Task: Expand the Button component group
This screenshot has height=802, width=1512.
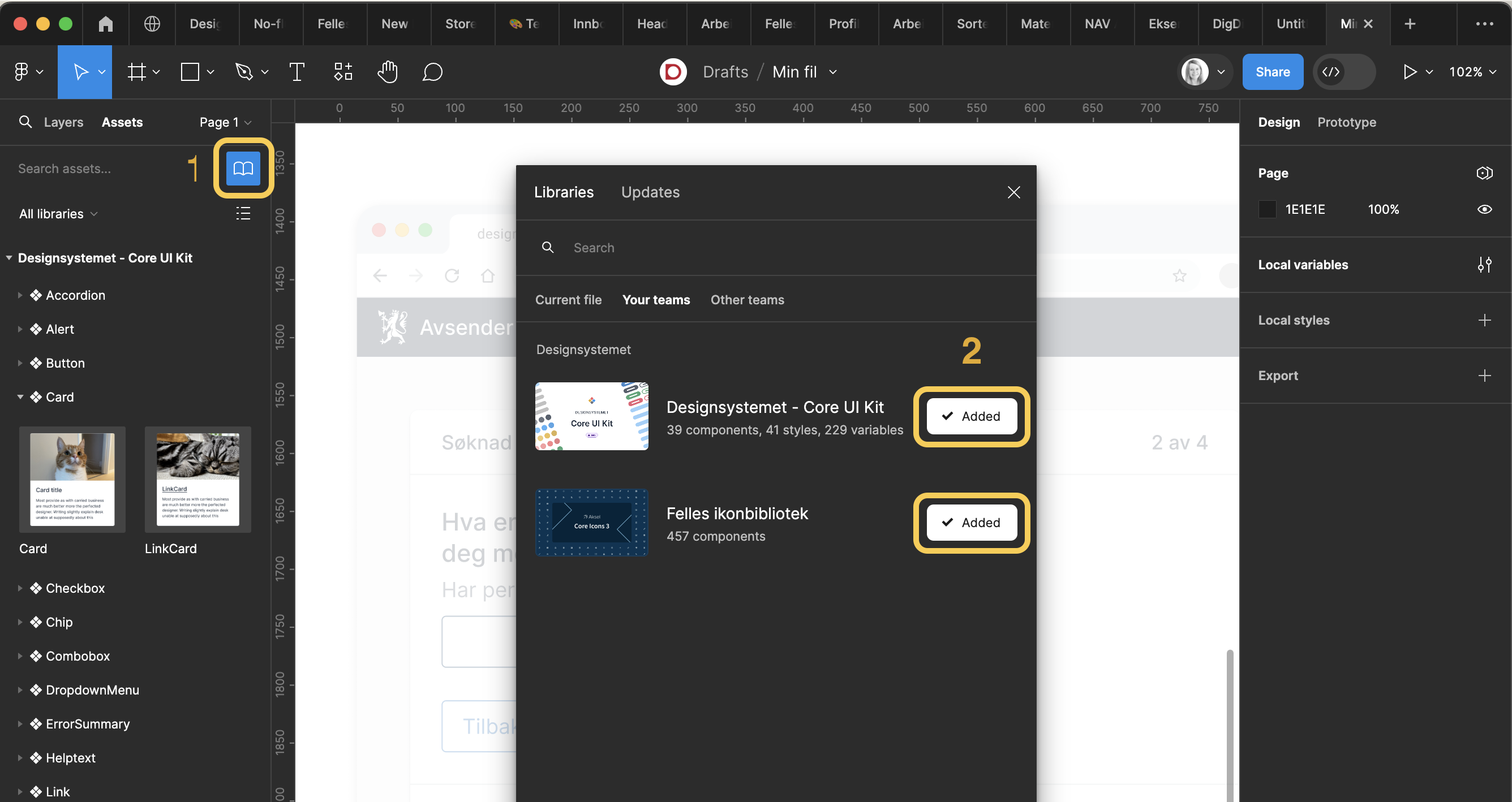Action: pos(19,363)
